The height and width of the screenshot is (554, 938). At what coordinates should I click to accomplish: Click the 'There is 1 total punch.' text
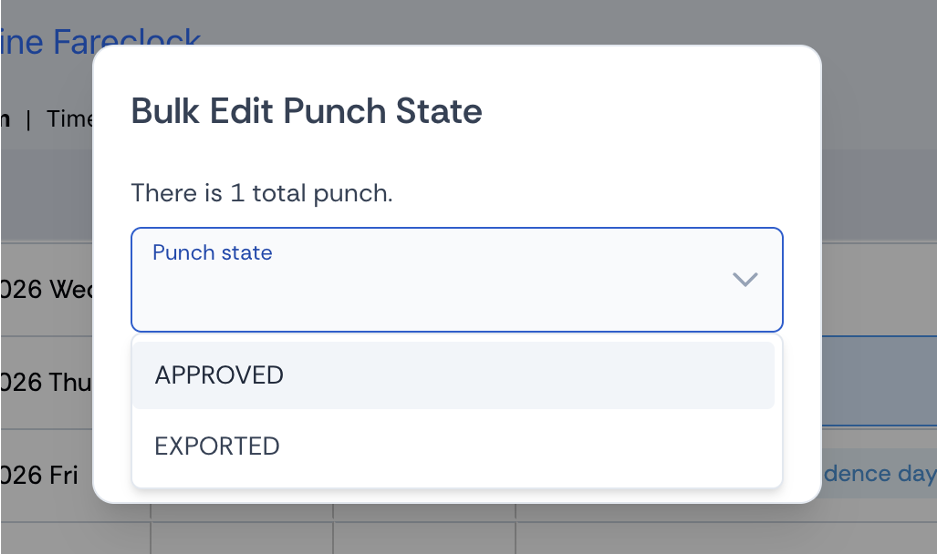[x=262, y=193]
